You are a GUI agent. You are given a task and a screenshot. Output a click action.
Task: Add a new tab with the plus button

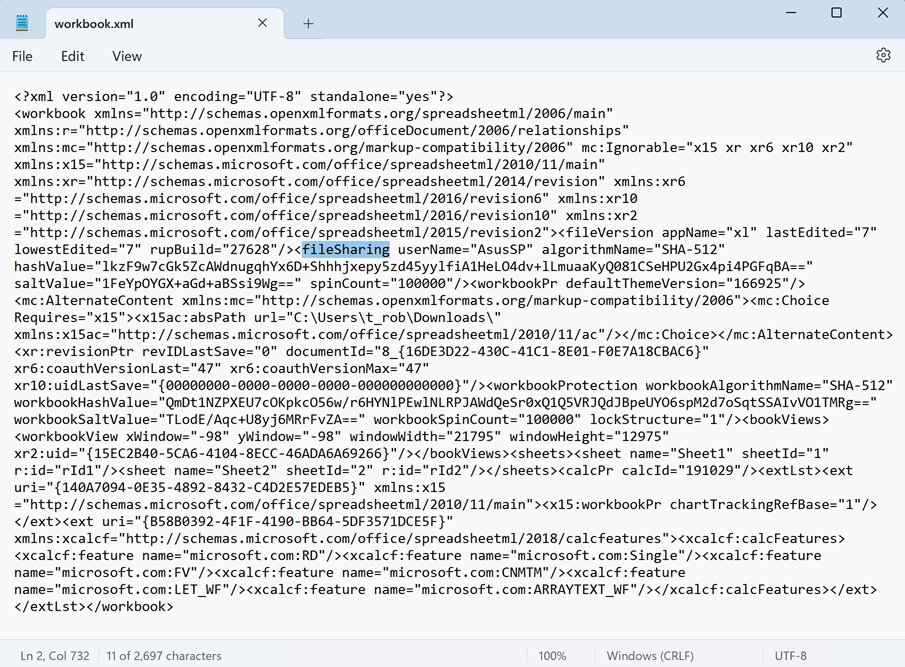pyautogui.click(x=308, y=23)
